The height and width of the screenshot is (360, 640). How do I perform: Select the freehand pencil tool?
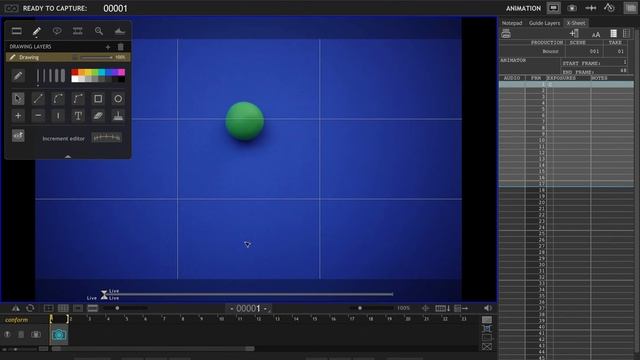18,76
